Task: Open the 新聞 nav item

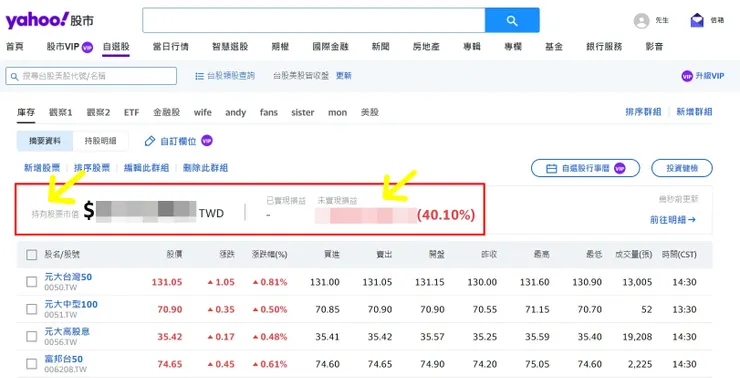Action: pyautogui.click(x=380, y=46)
